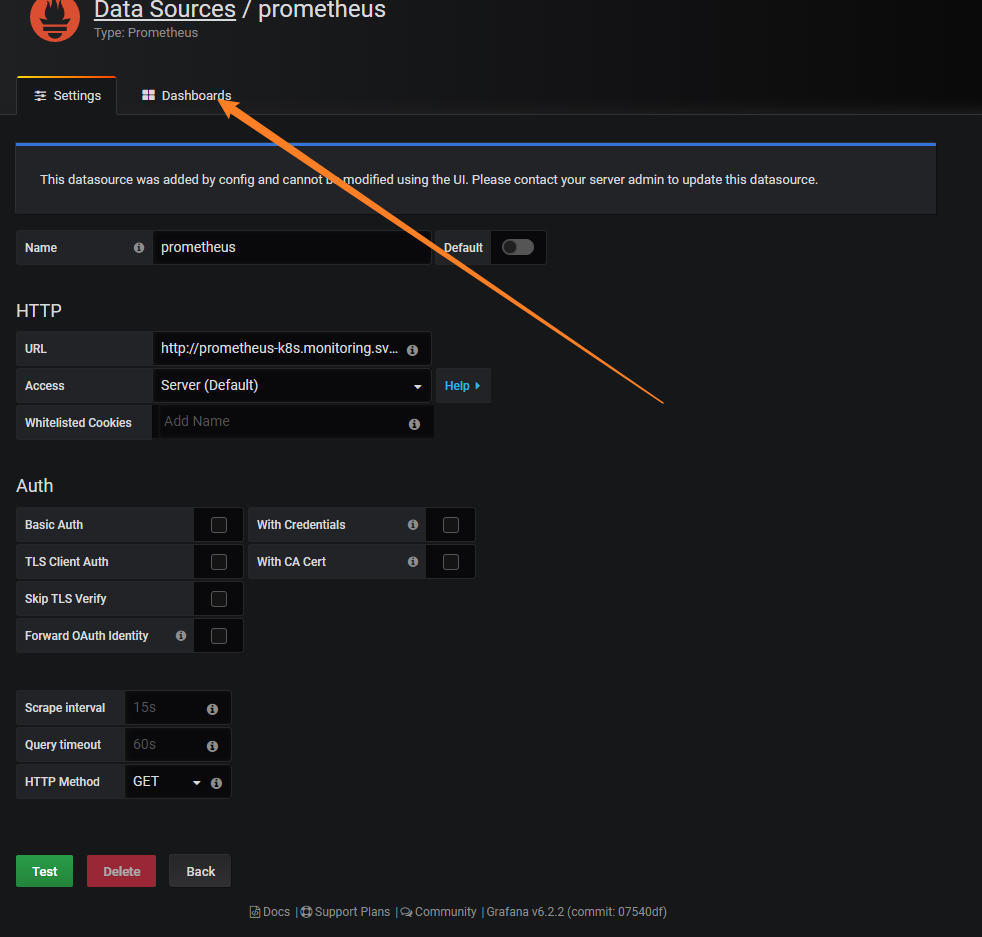Open the Data Sources breadcrumb link
The width and height of the screenshot is (982, 937).
tap(164, 11)
